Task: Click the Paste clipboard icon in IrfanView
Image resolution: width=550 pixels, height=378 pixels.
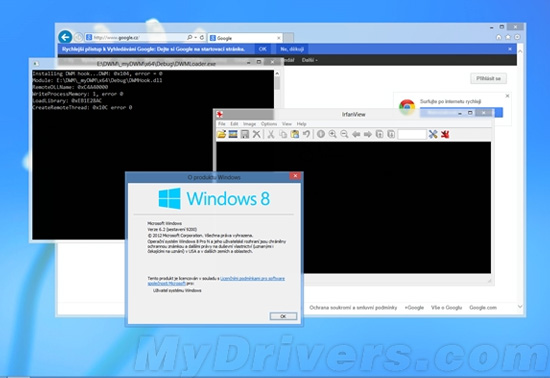Action: click(x=295, y=134)
